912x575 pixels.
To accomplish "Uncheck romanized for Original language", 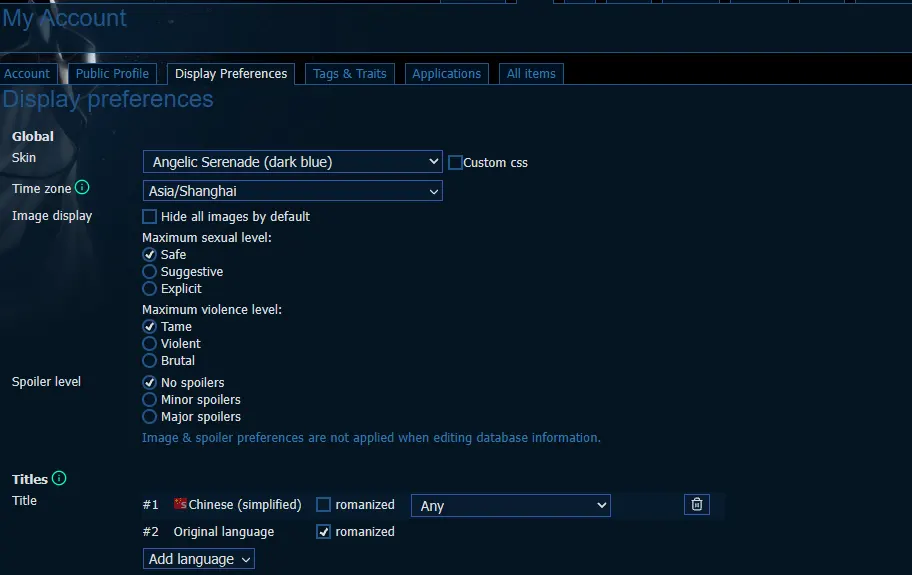I will (x=323, y=531).
